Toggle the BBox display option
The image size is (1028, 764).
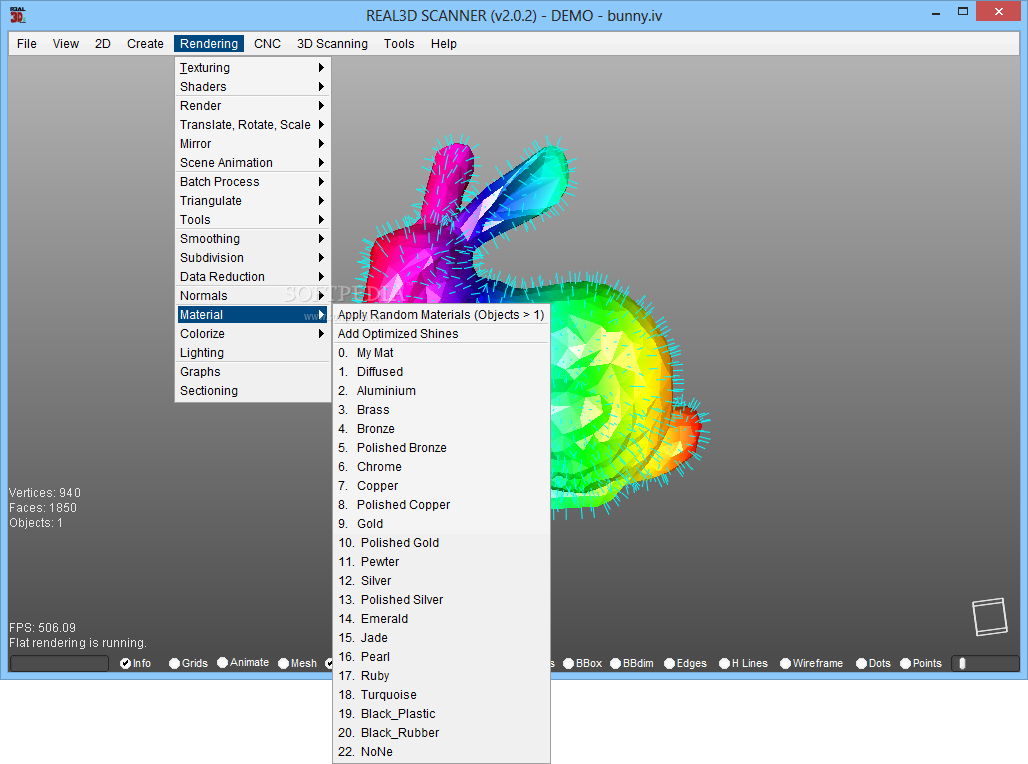[x=583, y=663]
